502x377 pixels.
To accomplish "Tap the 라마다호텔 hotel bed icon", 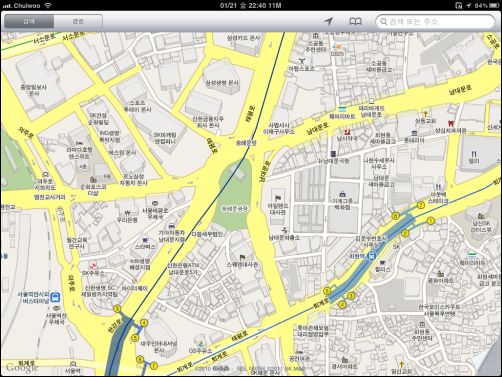I will 79,143.
